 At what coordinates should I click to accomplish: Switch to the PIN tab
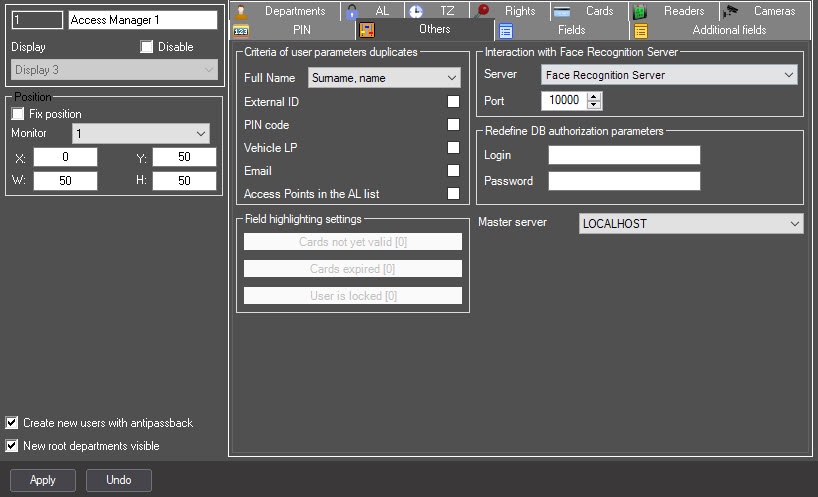point(293,30)
